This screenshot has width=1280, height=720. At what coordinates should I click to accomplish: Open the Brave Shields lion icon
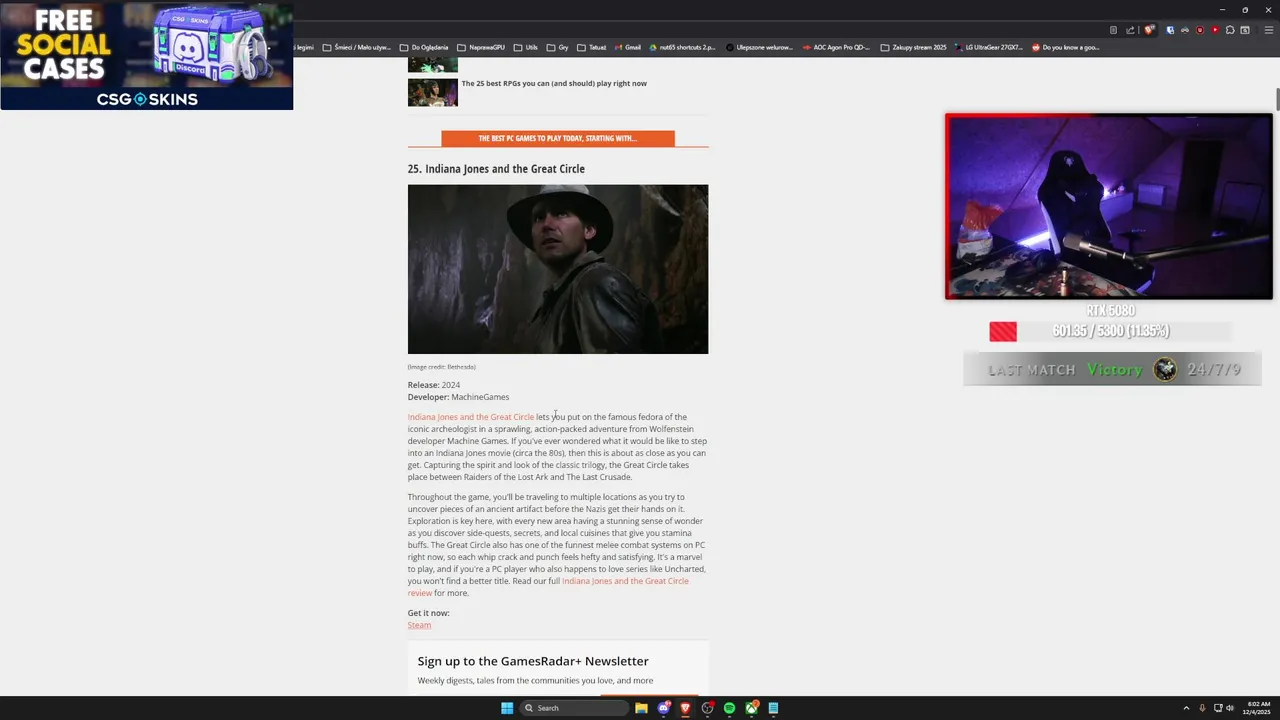[1149, 30]
